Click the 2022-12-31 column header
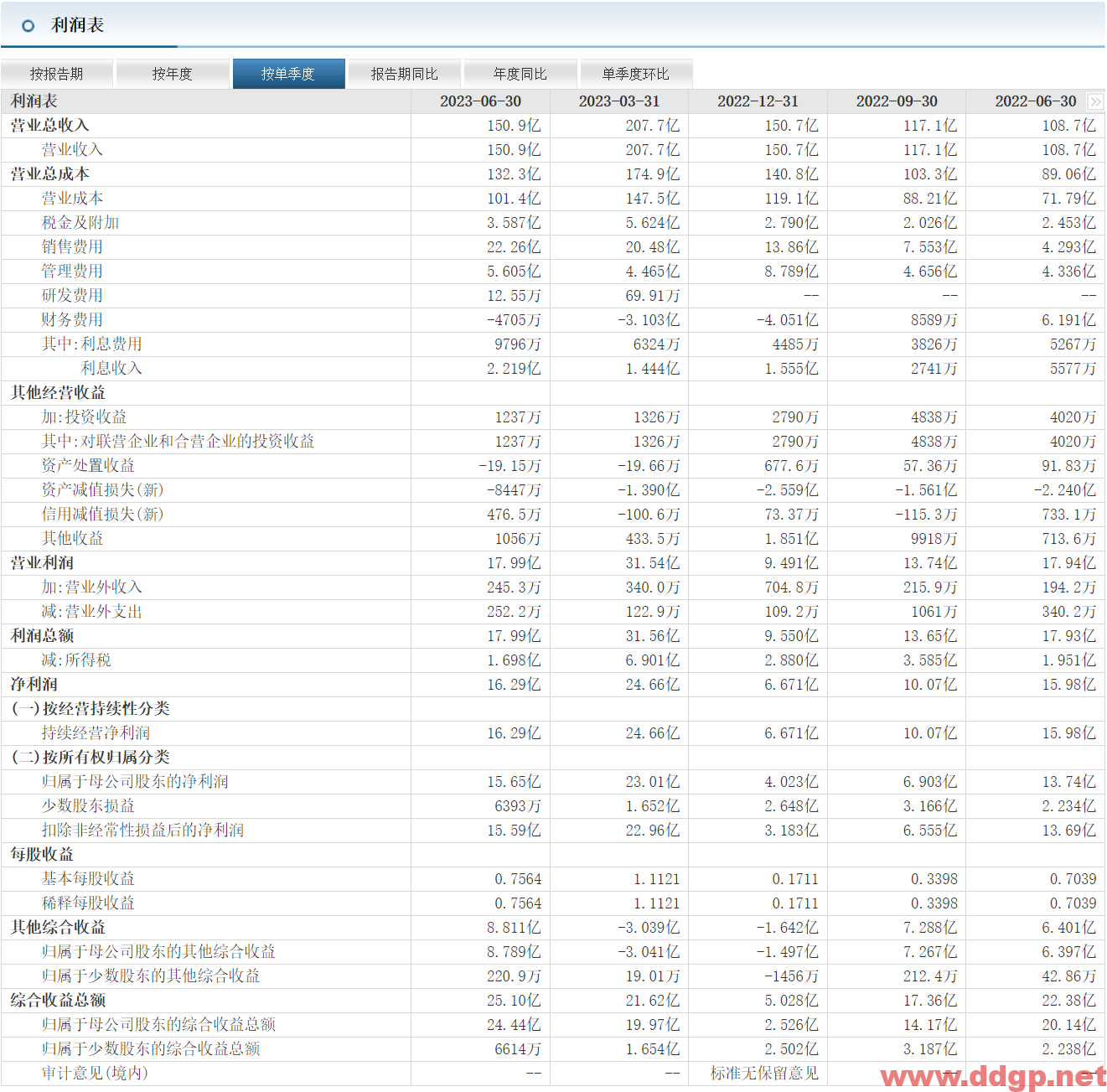The image size is (1107, 1092). (x=758, y=101)
